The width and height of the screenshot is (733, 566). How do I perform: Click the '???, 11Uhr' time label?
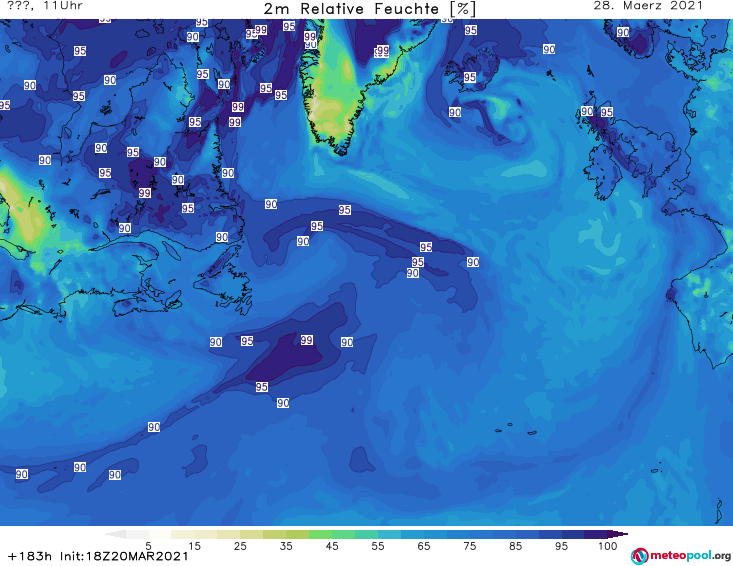click(45, 6)
